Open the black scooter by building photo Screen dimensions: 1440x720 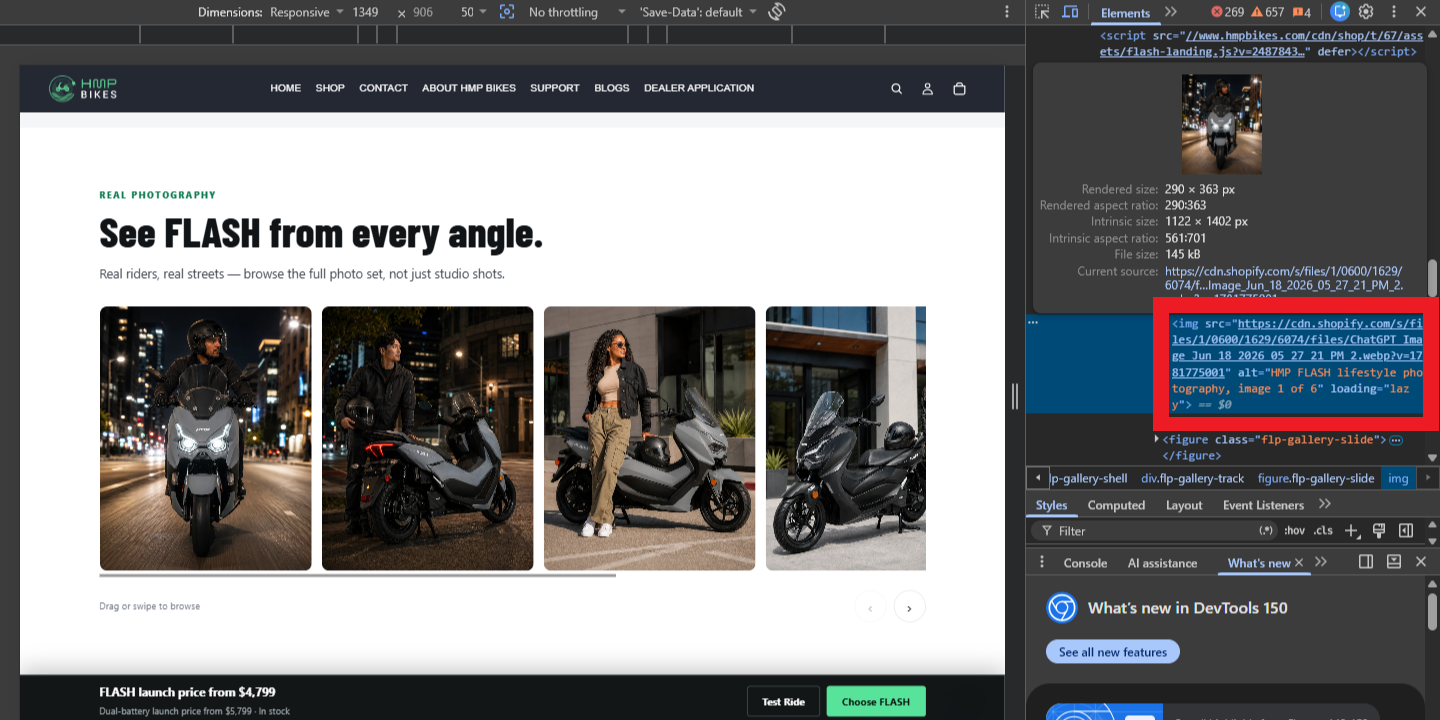coord(846,438)
